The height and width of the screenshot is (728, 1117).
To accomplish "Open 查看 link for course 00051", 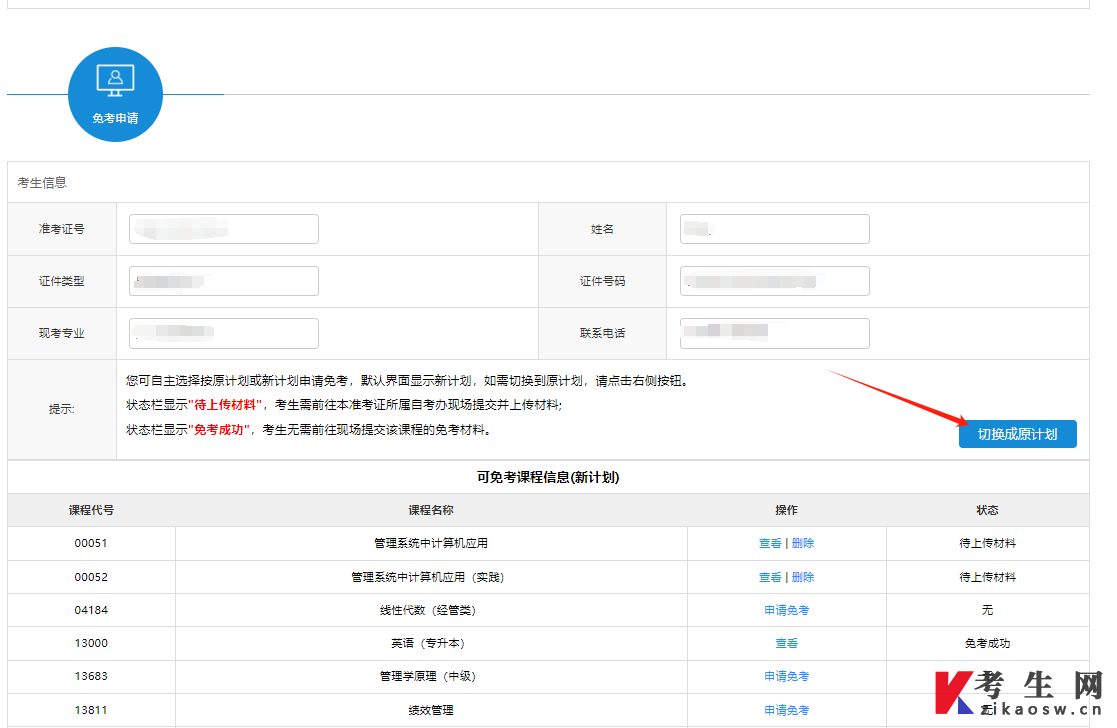I will [770, 544].
